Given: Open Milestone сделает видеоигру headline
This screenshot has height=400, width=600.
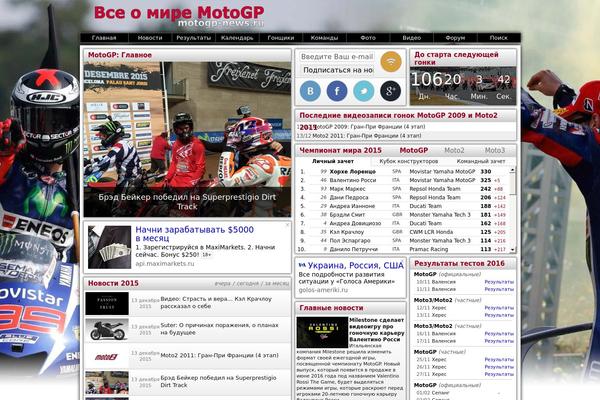Looking at the screenshot, I should pyautogui.click(x=377, y=330).
